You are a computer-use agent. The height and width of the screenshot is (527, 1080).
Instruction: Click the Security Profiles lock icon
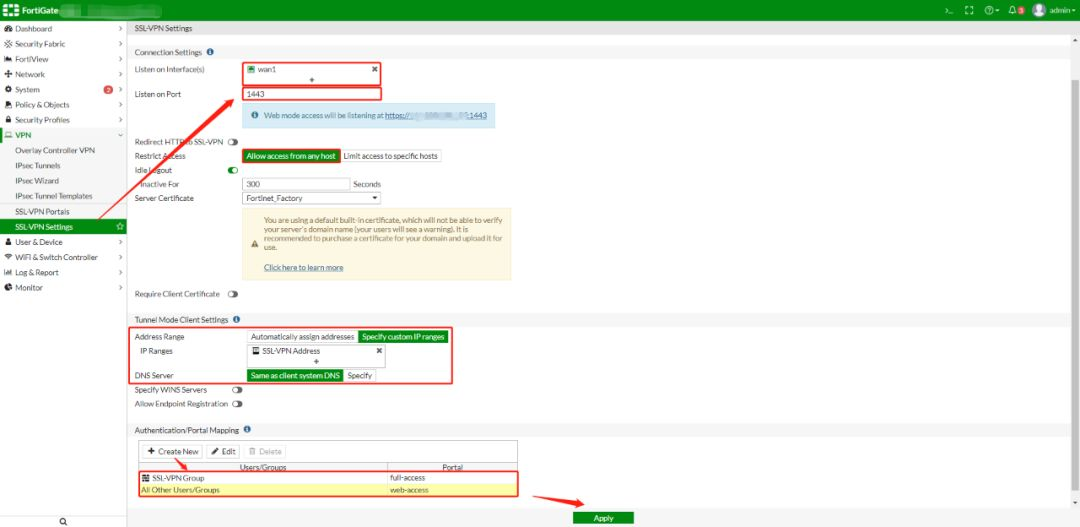pos(8,120)
